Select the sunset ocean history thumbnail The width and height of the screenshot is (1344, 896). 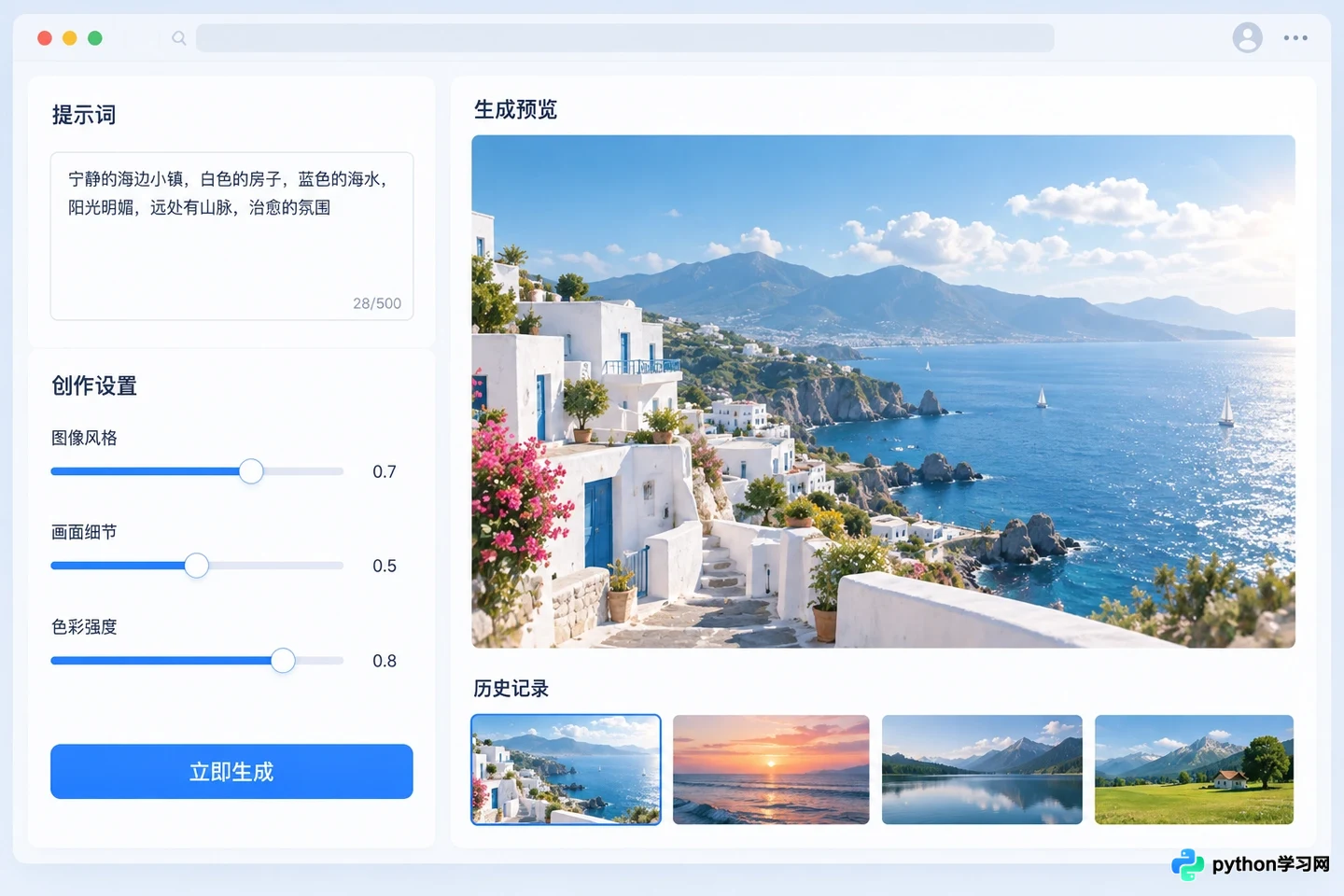pos(771,769)
